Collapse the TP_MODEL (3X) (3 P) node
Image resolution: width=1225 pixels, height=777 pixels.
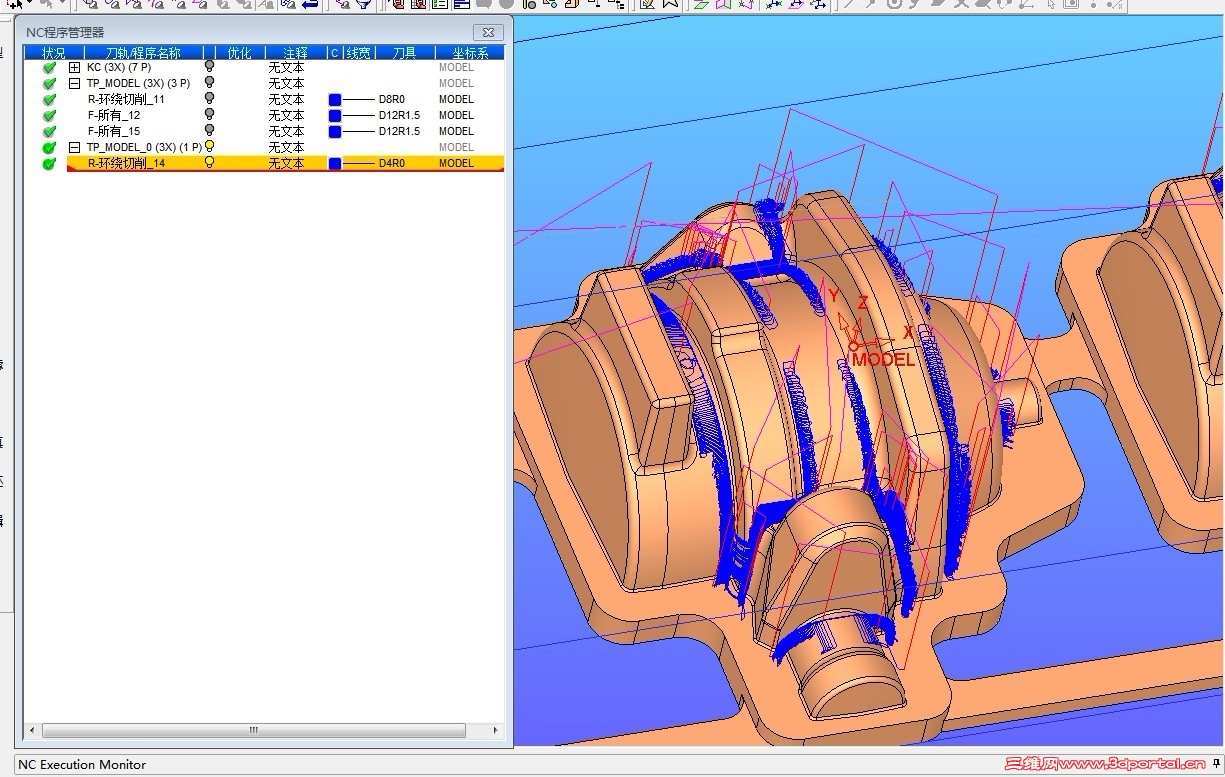click(x=74, y=84)
